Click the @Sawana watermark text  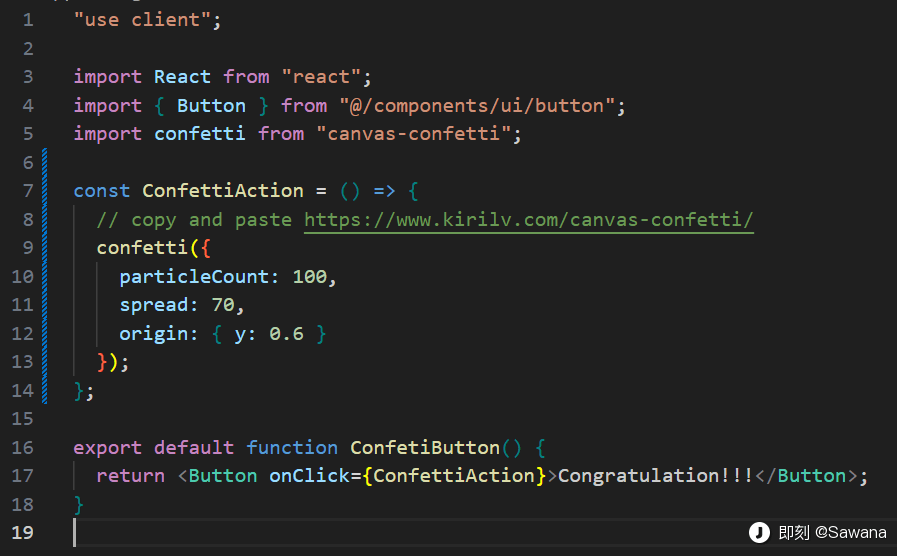[850, 533]
